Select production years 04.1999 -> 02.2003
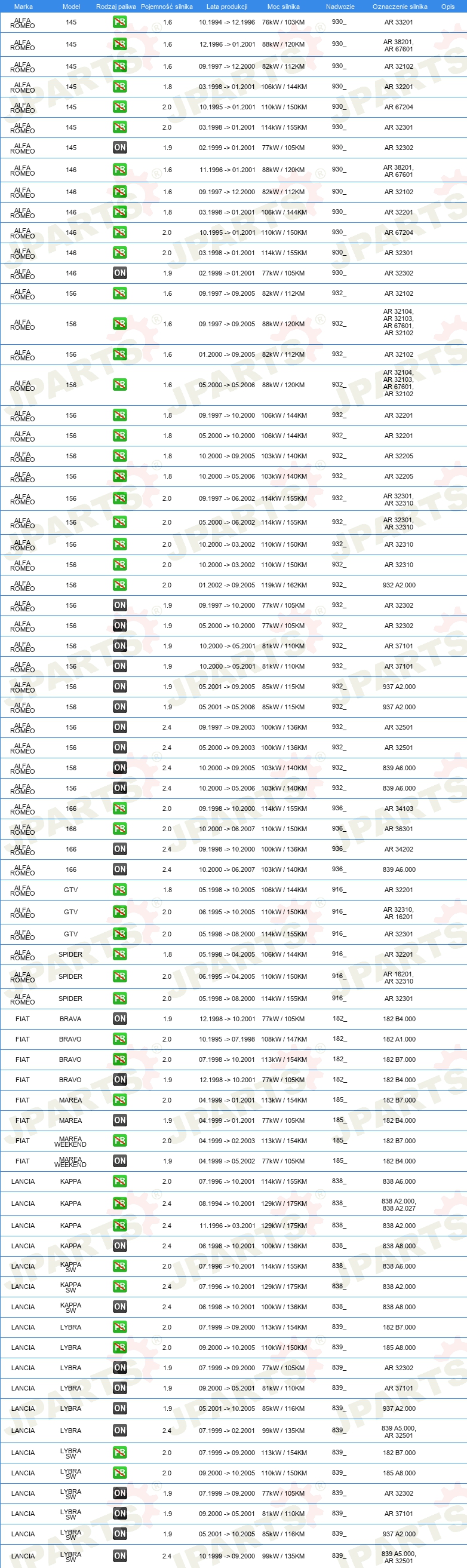The image size is (467, 1568). point(227,1141)
